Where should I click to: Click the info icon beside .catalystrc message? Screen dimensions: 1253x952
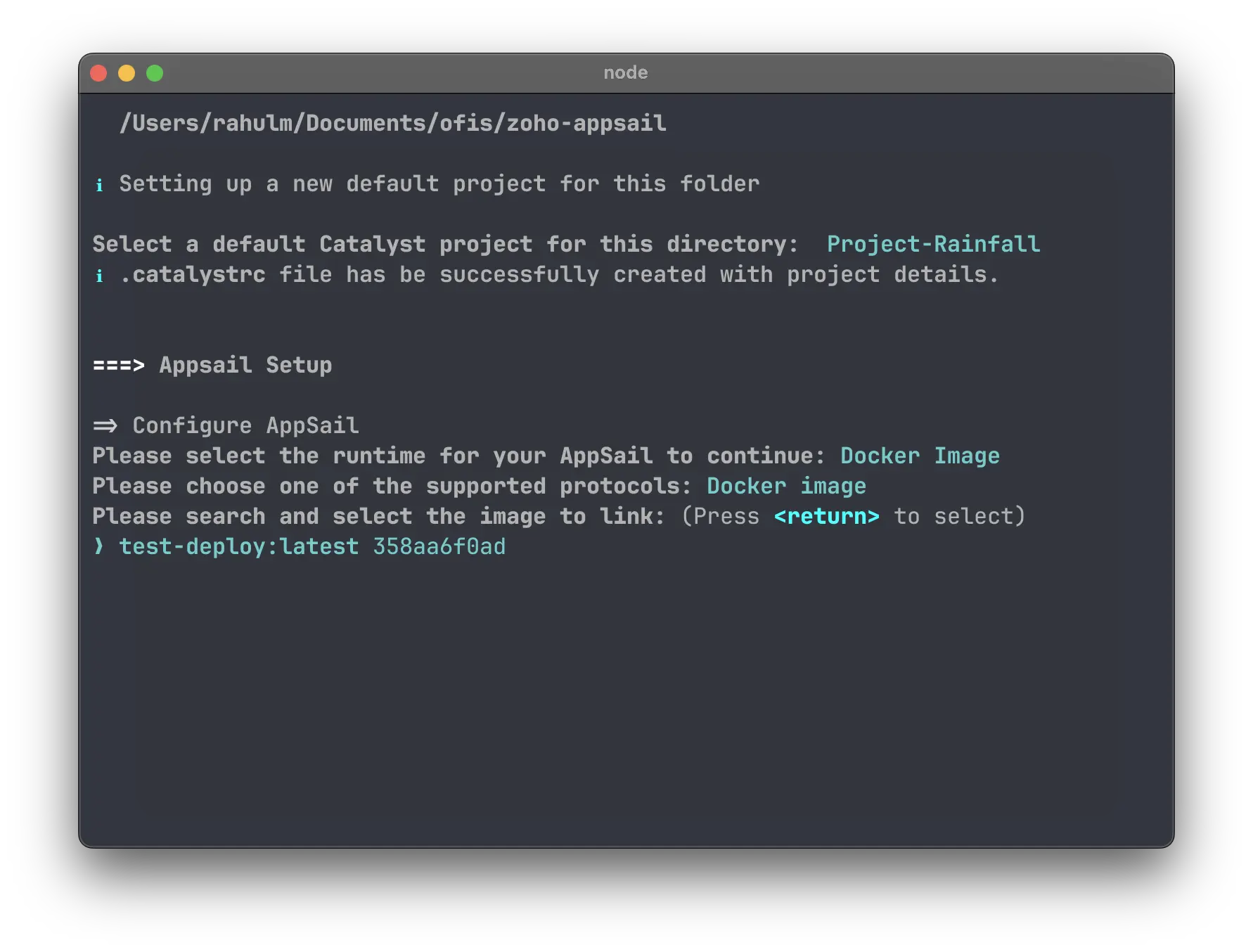[99, 275]
